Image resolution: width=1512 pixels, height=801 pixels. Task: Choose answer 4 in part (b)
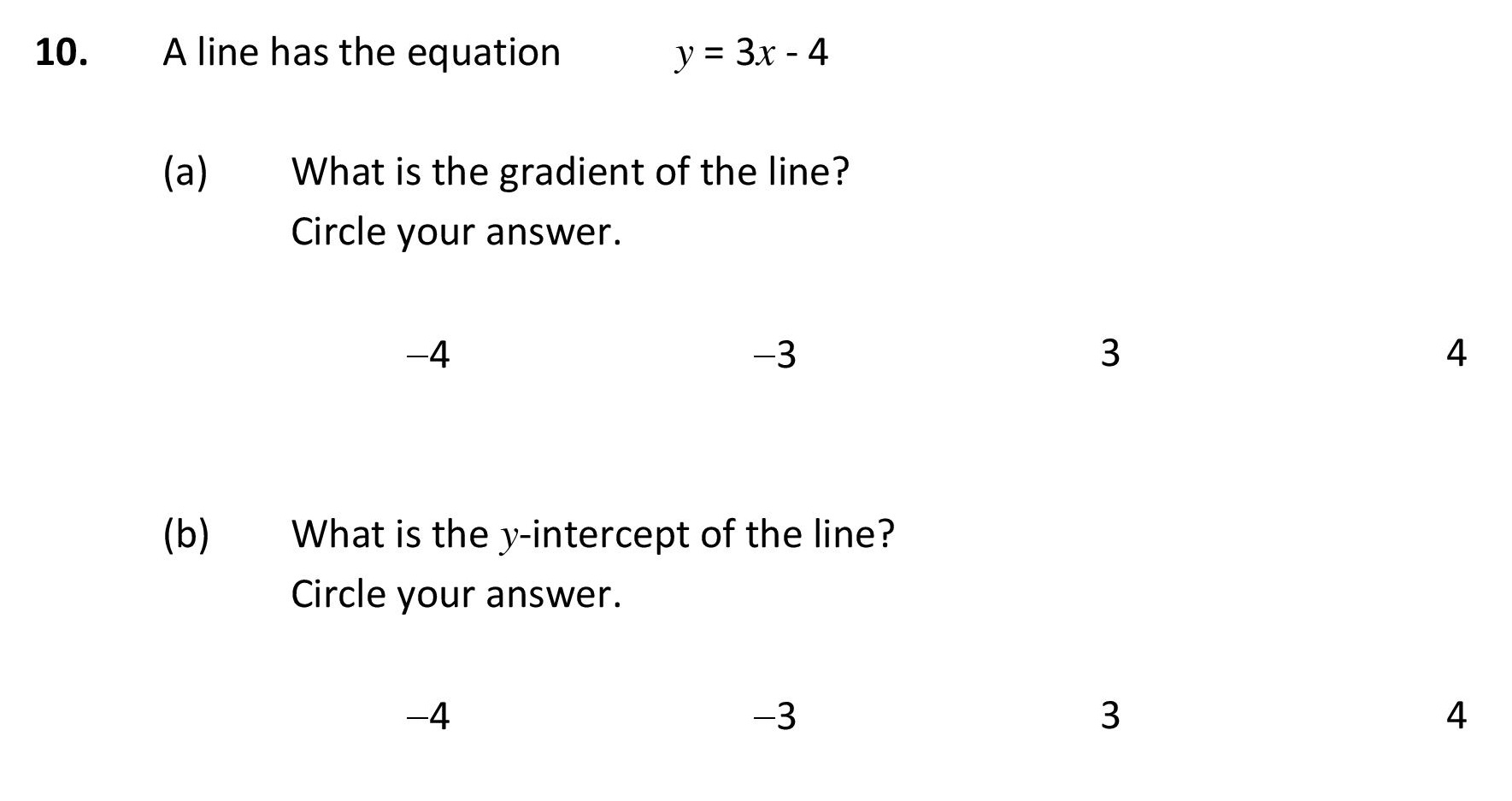(x=1456, y=716)
